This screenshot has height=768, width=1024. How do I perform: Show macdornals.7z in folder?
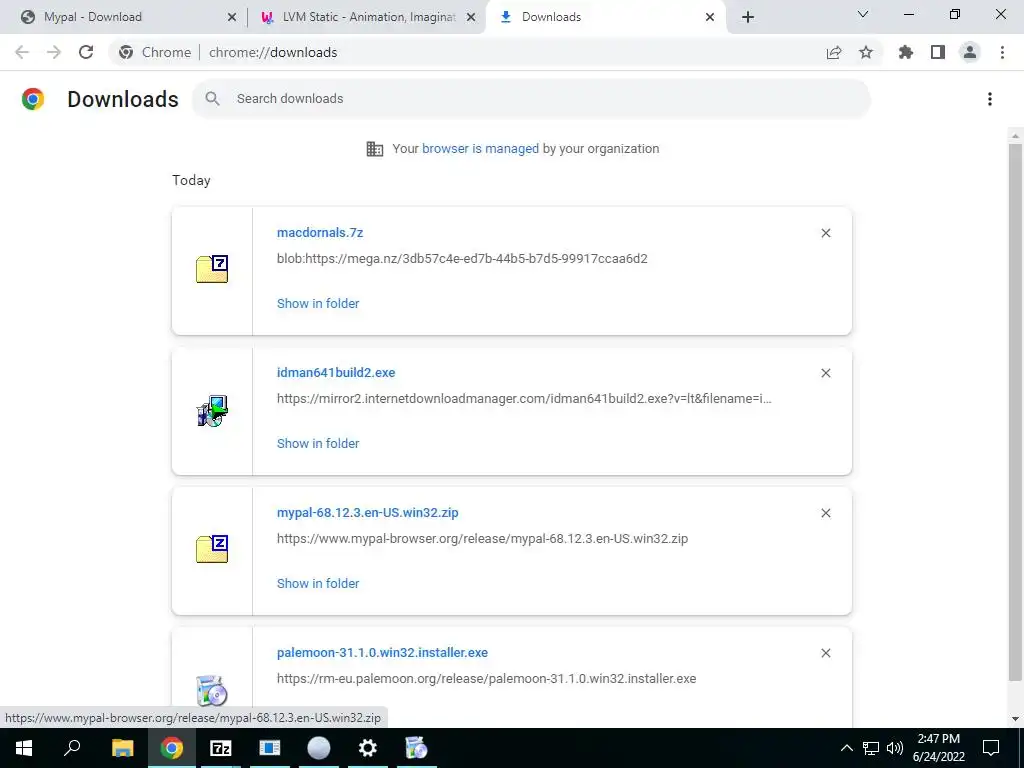318,303
